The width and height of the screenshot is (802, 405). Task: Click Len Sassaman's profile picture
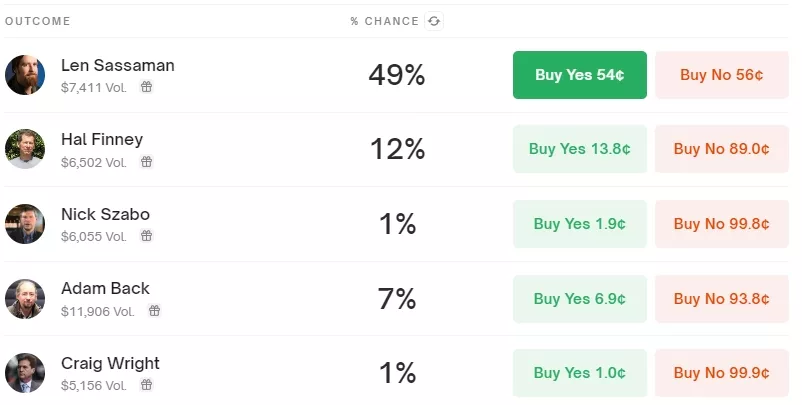coord(25,75)
